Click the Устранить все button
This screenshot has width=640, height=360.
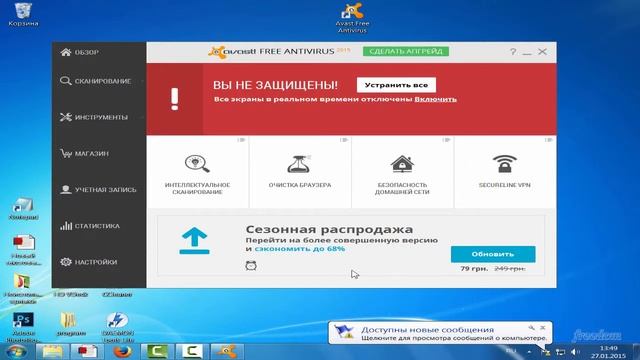click(396, 85)
